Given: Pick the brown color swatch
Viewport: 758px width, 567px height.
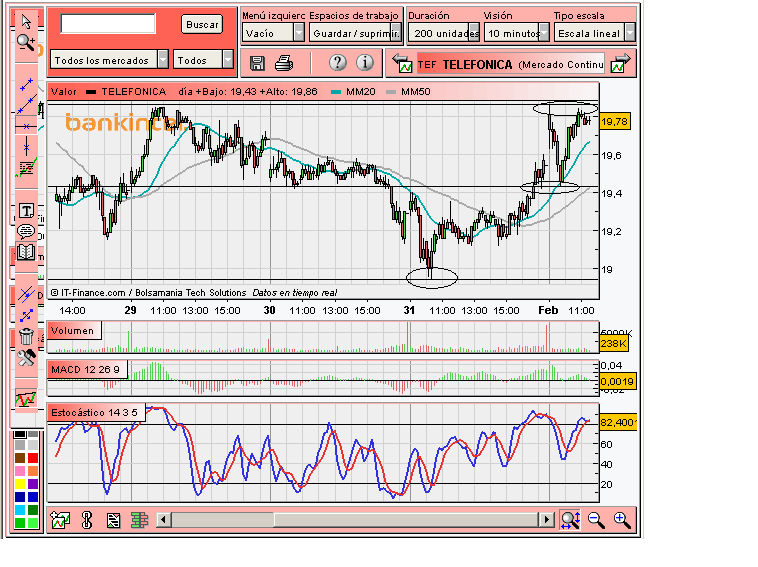Looking at the screenshot, I should pyautogui.click(x=20, y=458).
